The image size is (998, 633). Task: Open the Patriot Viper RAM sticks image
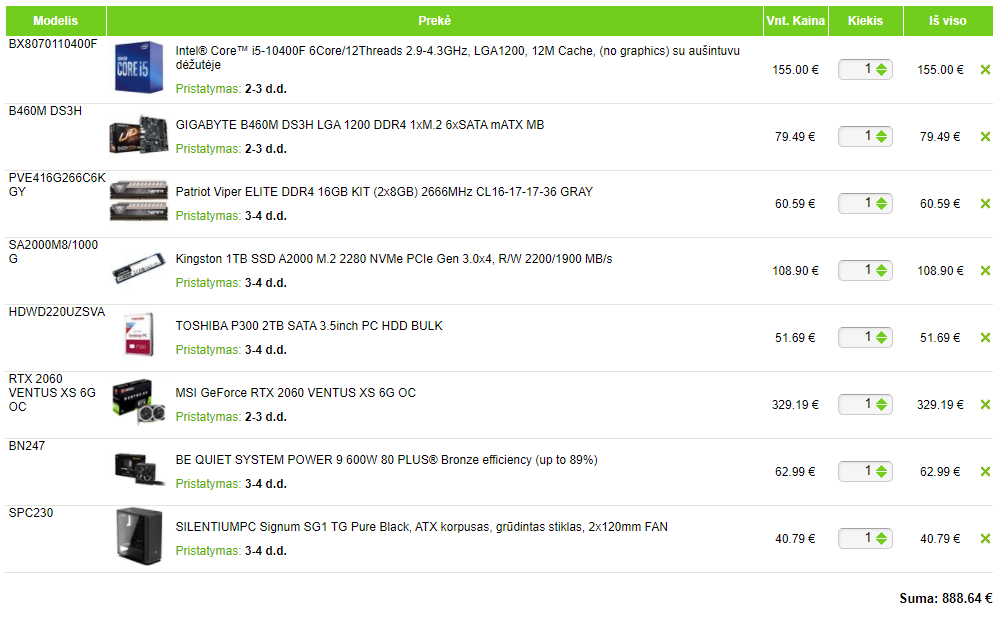pos(139,202)
